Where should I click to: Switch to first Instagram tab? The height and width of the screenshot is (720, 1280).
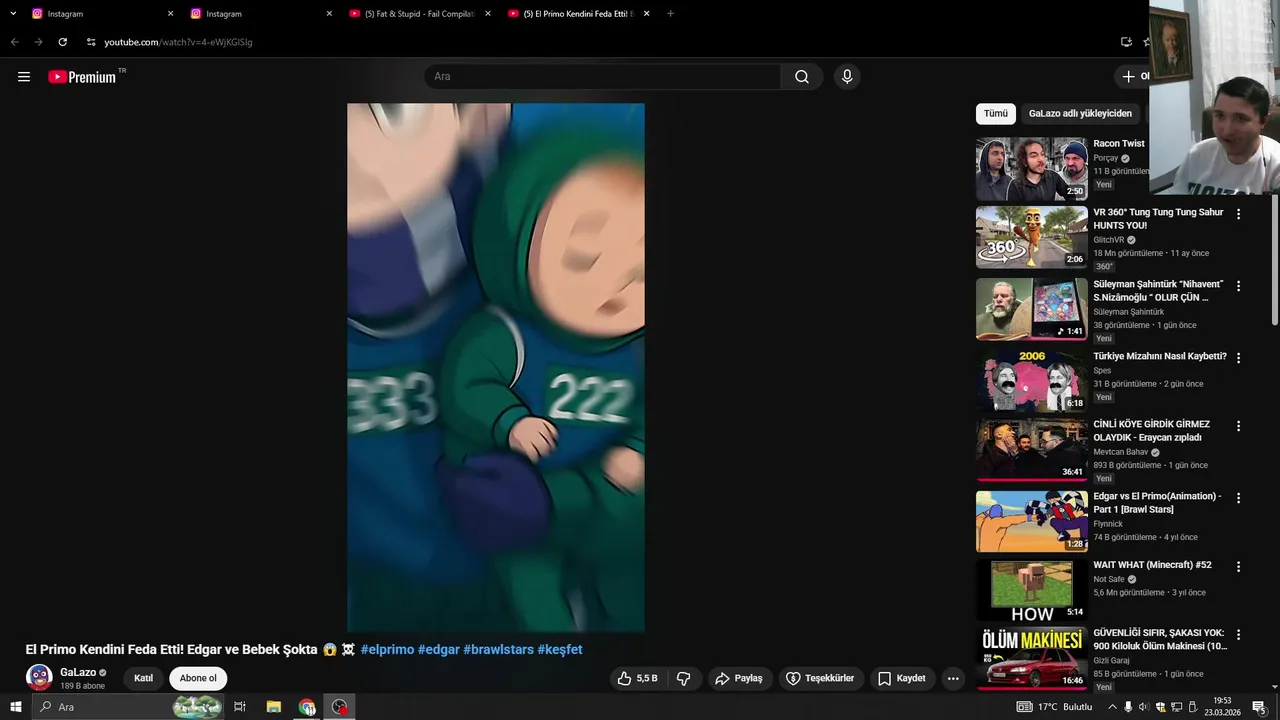point(100,14)
